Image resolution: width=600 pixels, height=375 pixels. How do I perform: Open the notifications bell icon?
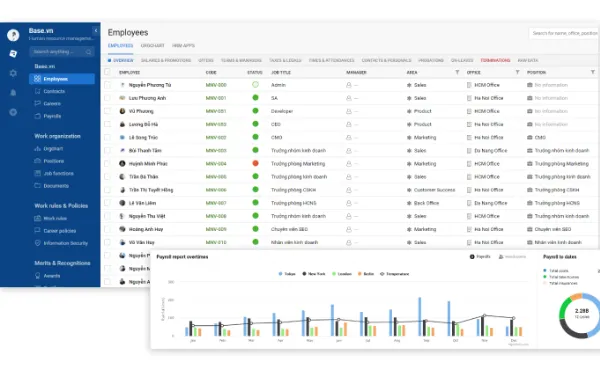tap(13, 93)
